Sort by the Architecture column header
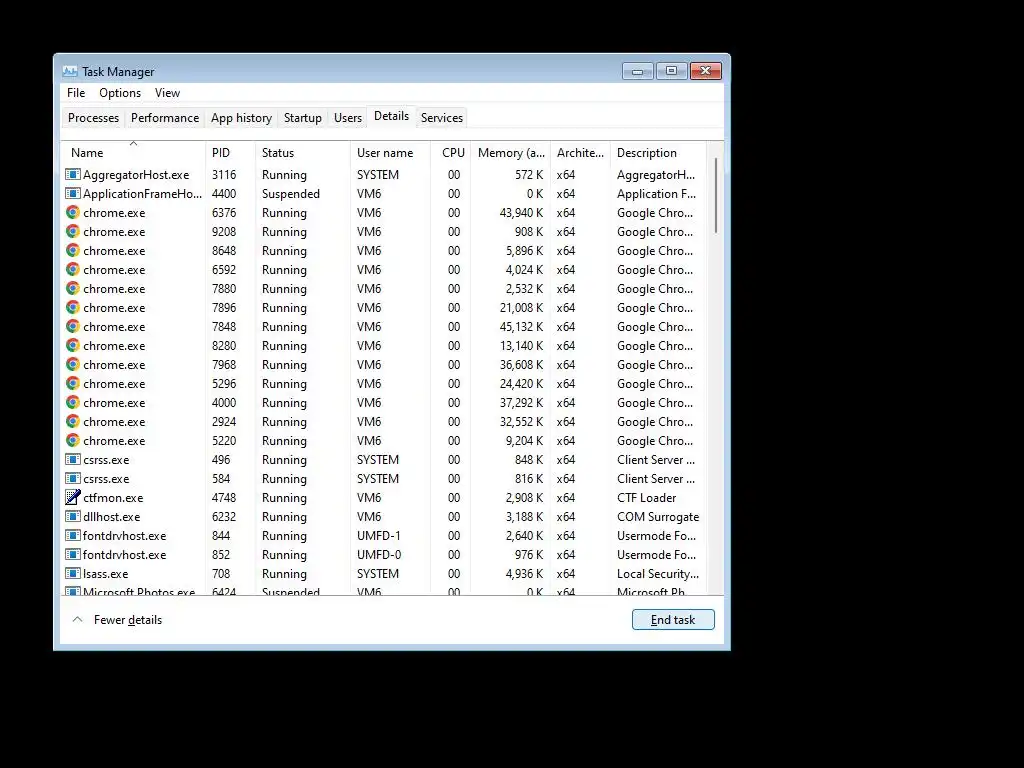This screenshot has width=1024, height=768. coord(580,152)
